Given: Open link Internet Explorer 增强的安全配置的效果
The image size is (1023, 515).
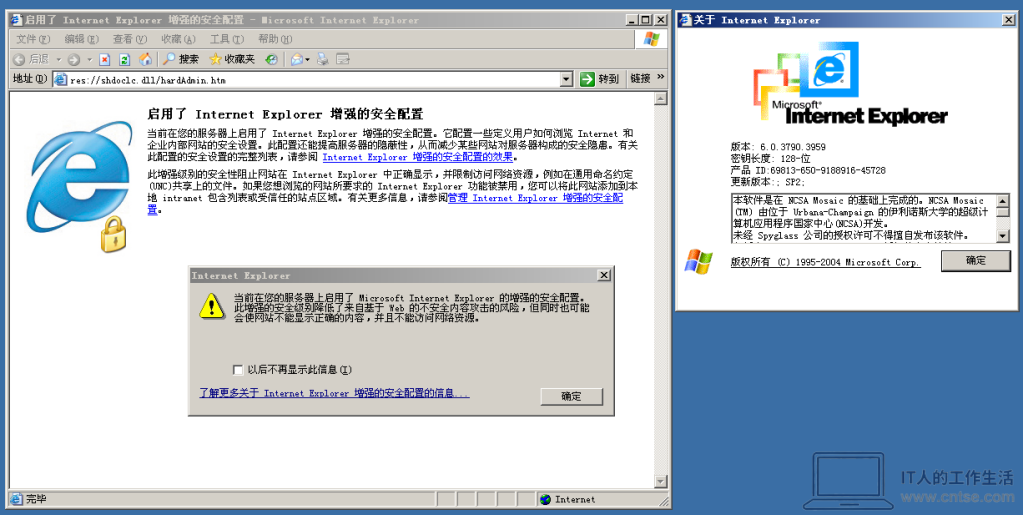Looking at the screenshot, I should 418,157.
